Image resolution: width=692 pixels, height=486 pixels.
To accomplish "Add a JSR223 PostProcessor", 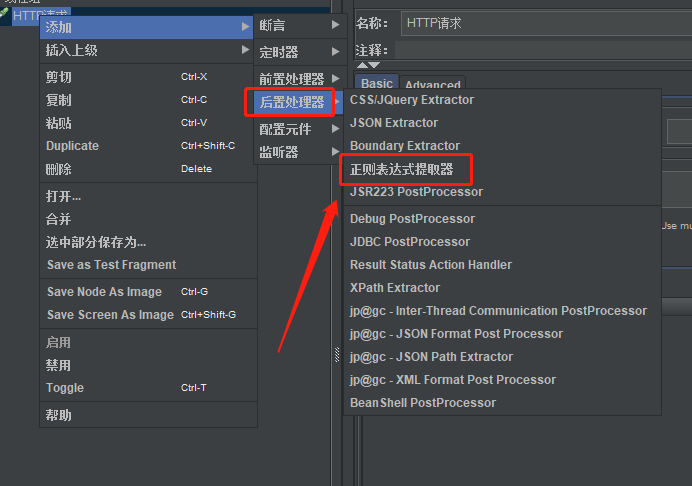I will pos(502,192).
